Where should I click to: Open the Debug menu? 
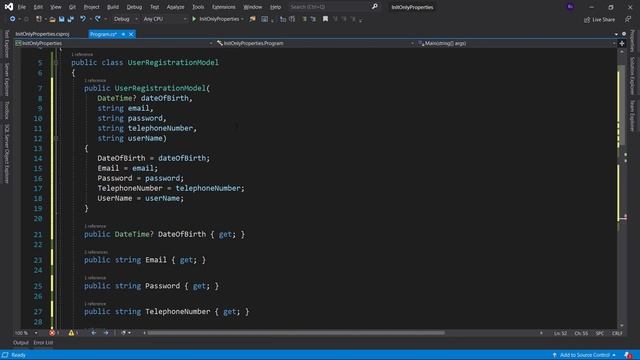coord(134,7)
